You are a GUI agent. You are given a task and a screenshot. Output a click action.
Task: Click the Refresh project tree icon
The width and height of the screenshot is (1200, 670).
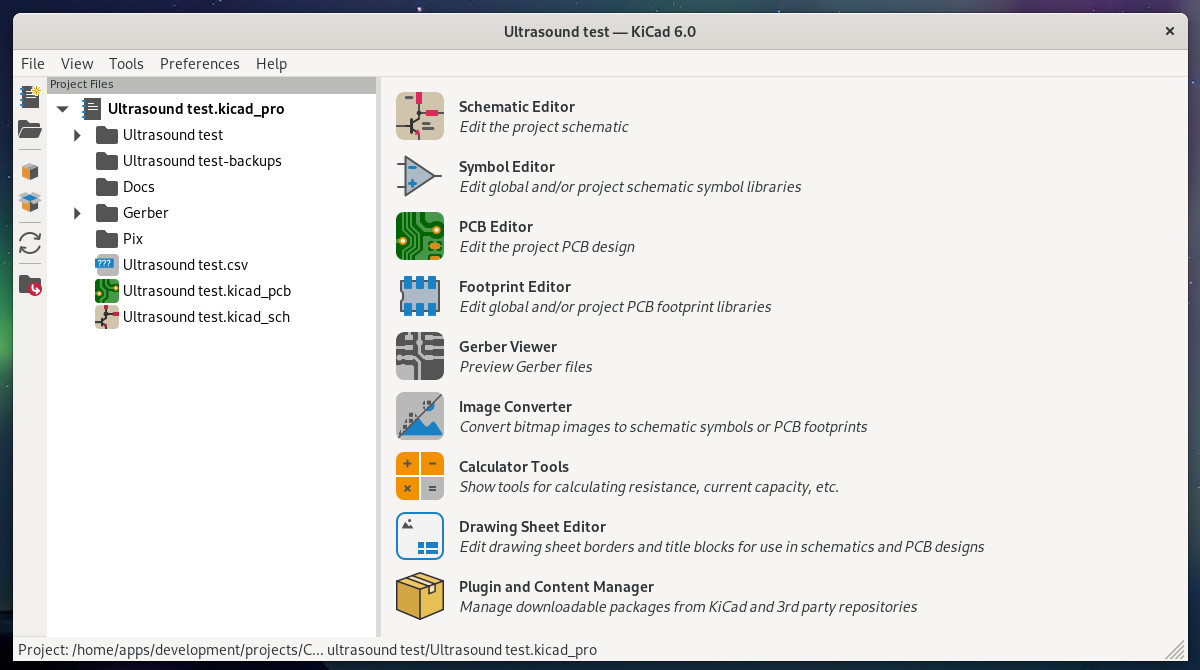30,243
